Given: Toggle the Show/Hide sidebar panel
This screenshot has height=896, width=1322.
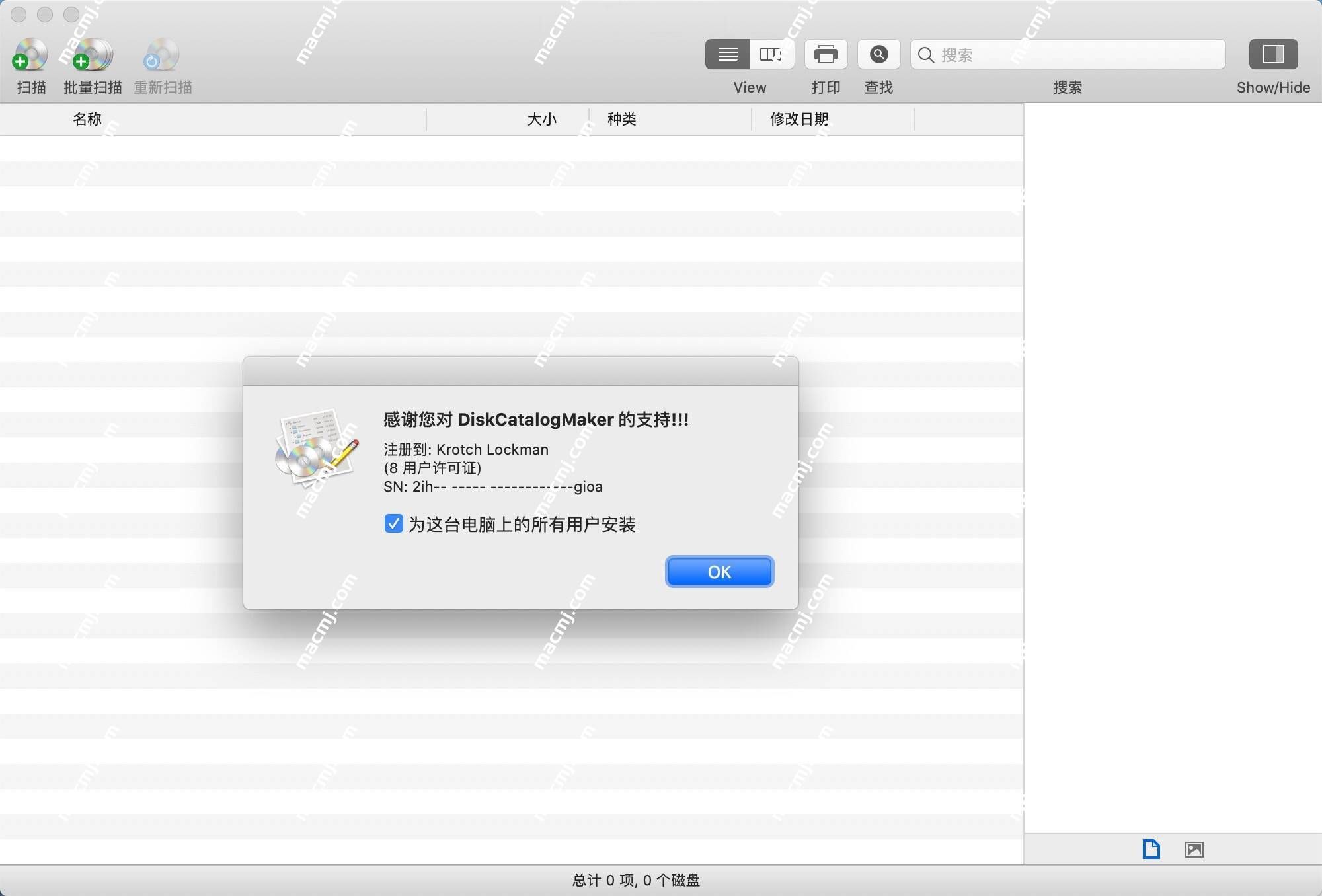Looking at the screenshot, I should [1273, 54].
